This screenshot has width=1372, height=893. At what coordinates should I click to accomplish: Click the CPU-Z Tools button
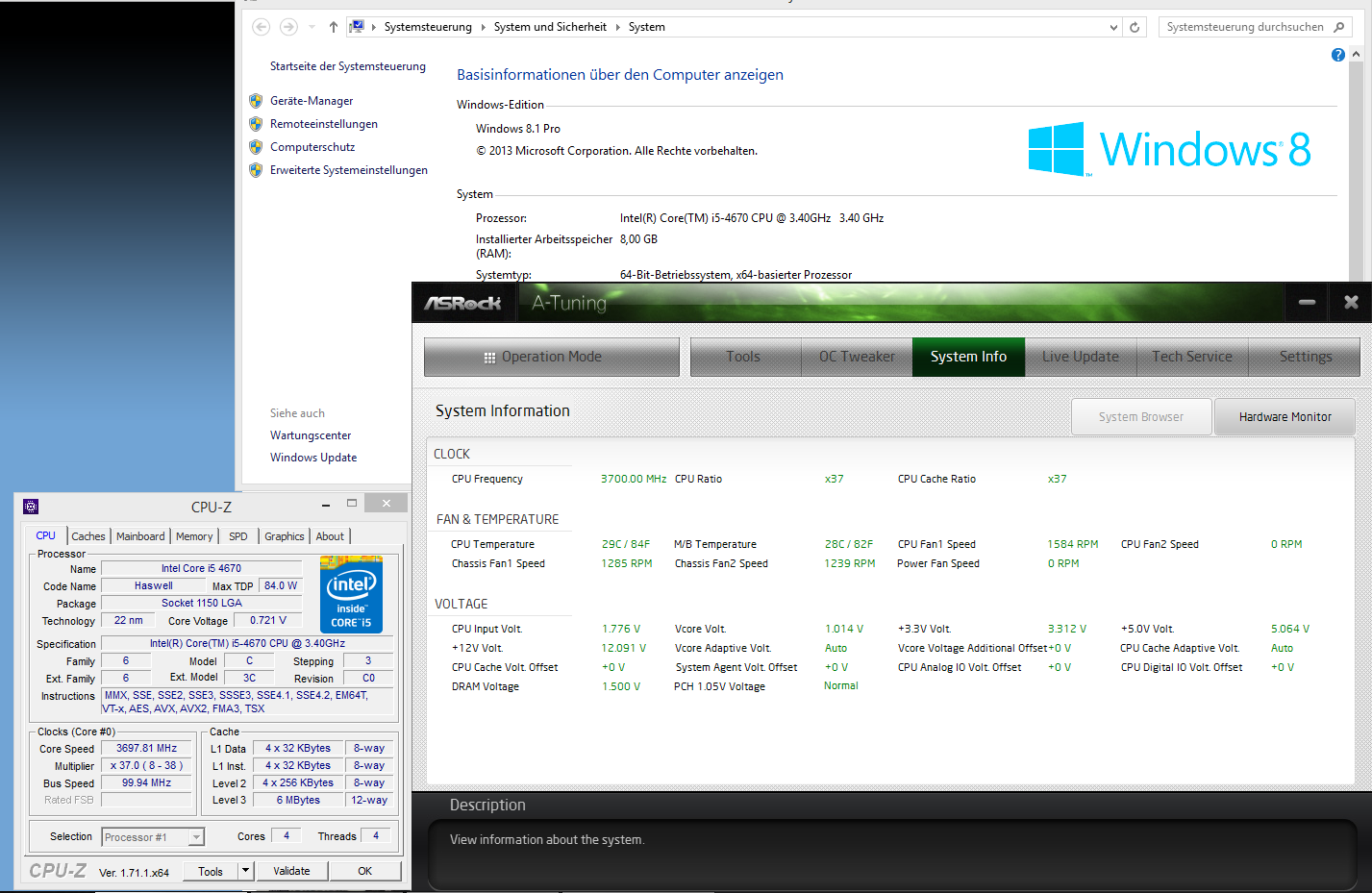point(211,871)
